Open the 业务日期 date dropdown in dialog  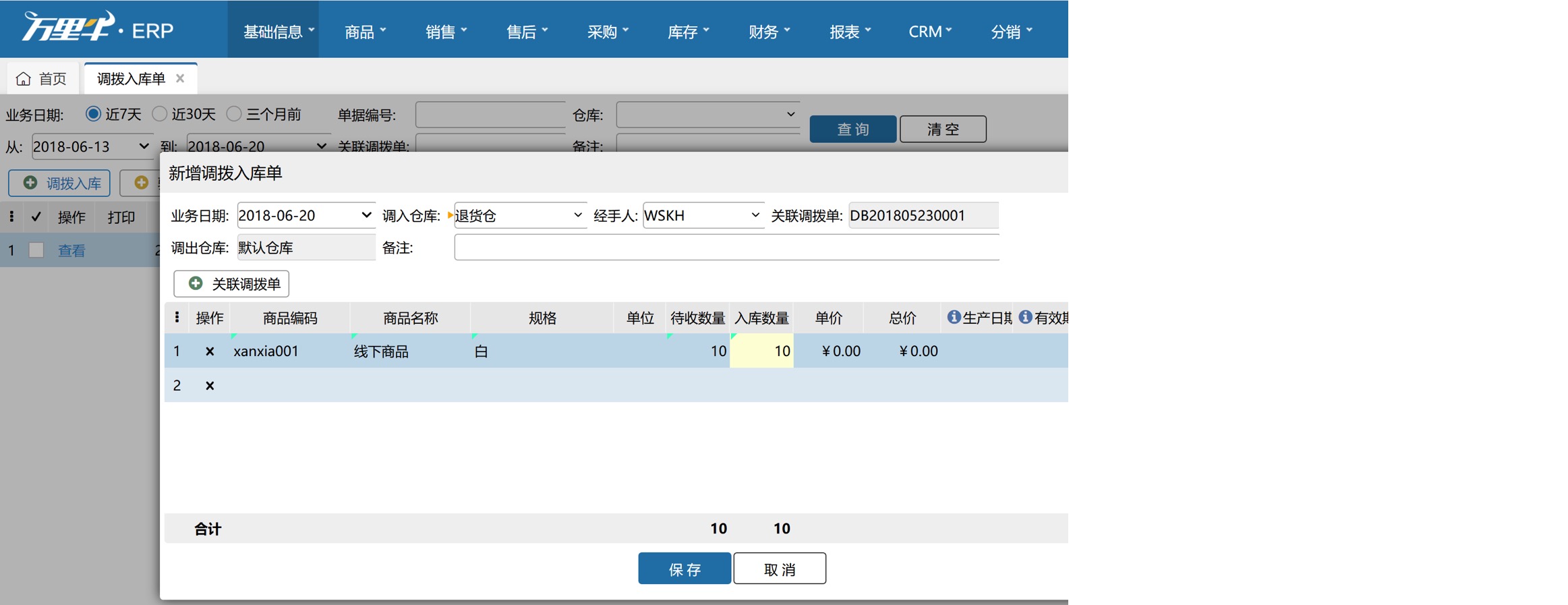click(x=366, y=215)
